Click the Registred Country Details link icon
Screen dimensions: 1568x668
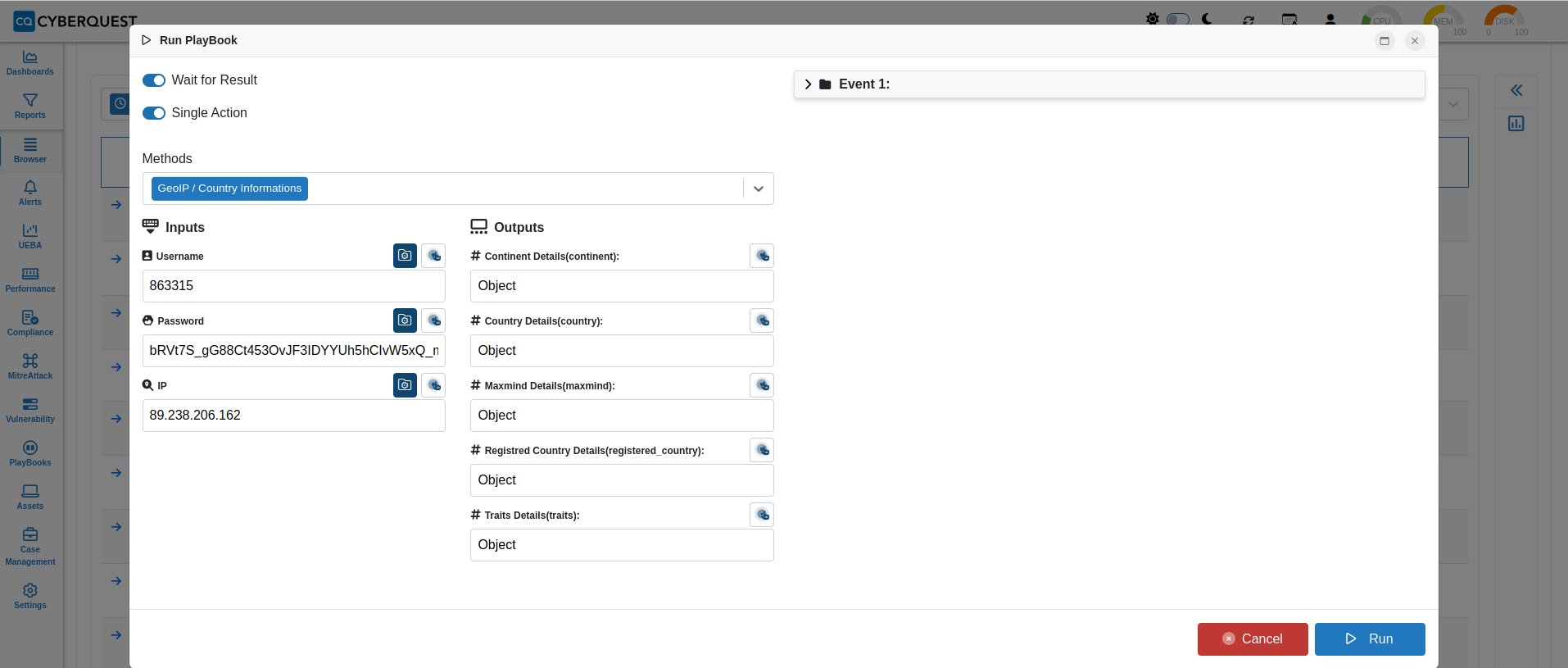[762, 450]
